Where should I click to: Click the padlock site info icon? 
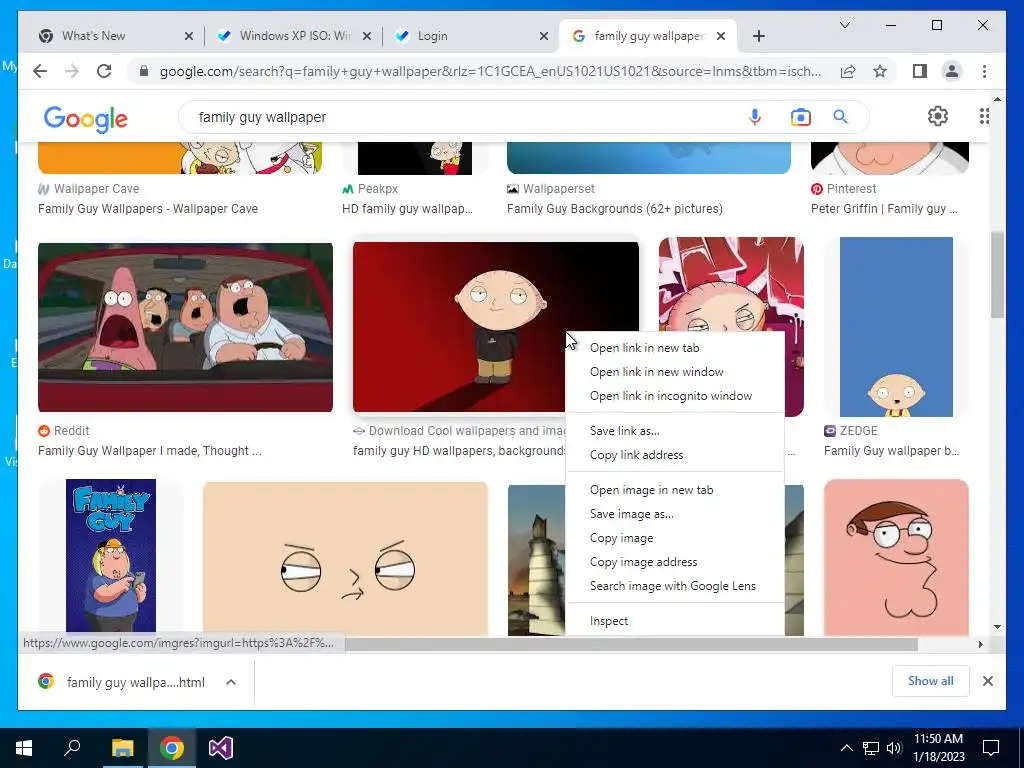coord(144,71)
